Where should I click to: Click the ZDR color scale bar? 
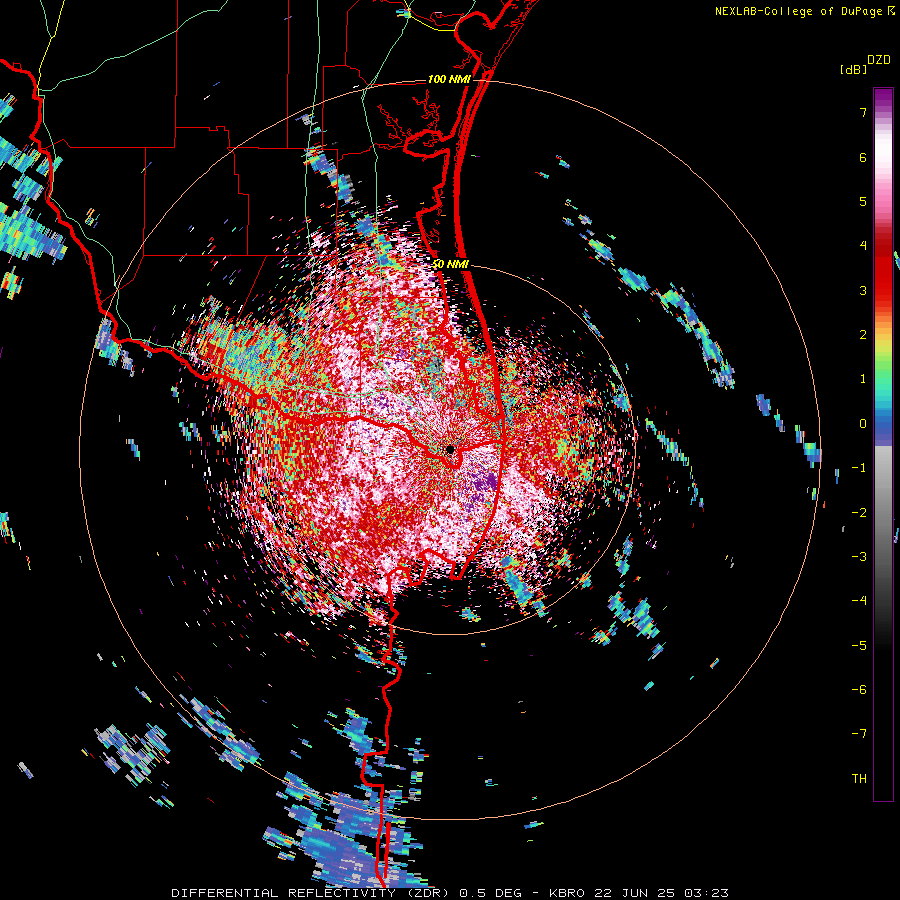point(883,444)
